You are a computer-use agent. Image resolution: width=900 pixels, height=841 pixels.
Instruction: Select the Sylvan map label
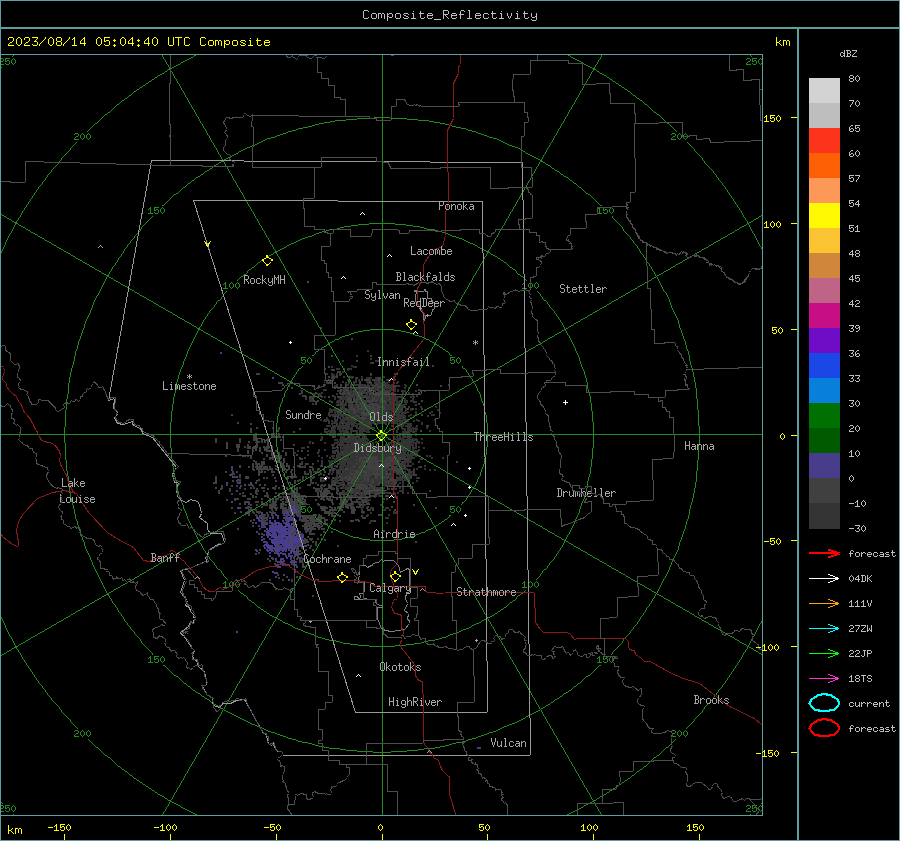pos(382,295)
